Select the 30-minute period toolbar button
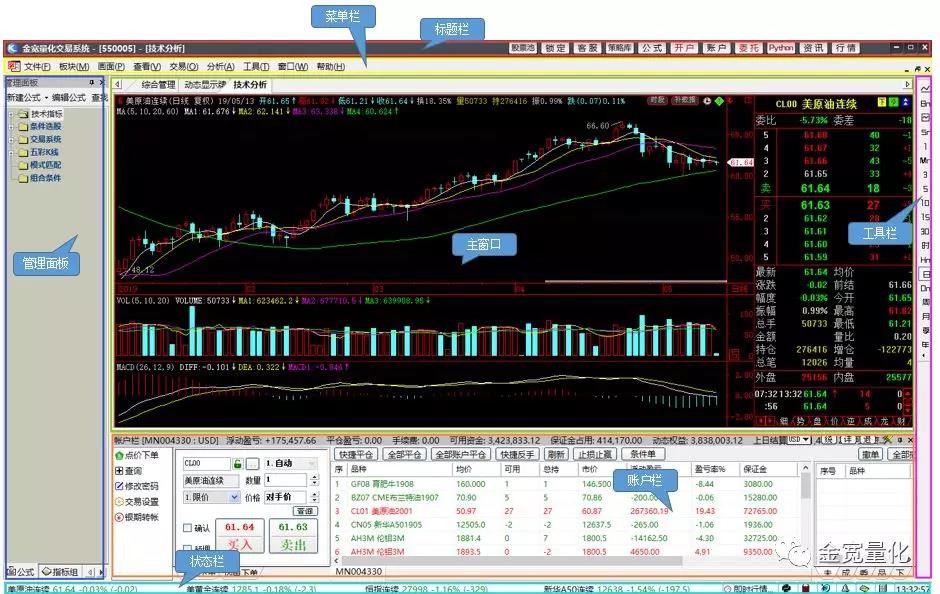This screenshot has height=594, width=940. point(925,231)
